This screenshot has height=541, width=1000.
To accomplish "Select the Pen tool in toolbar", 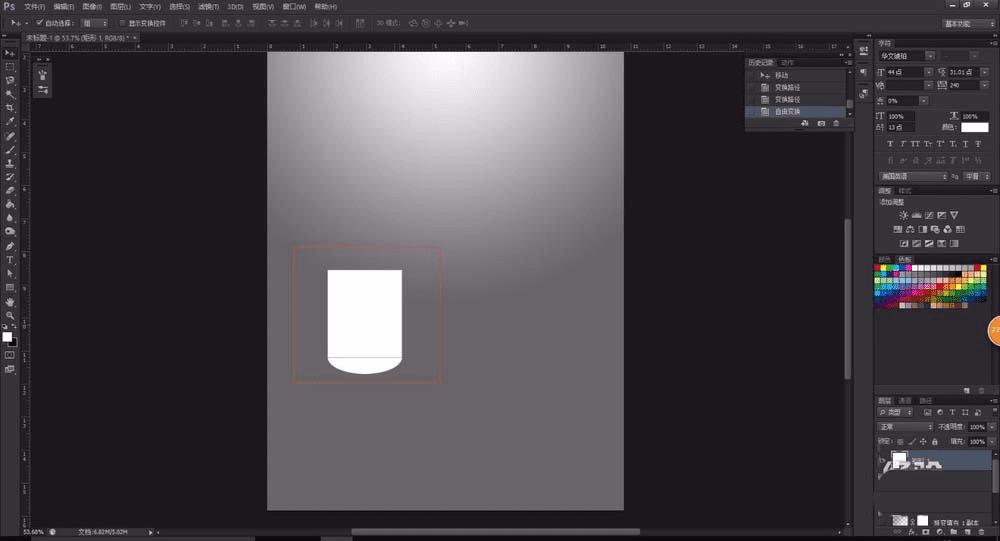I will tap(10, 246).
